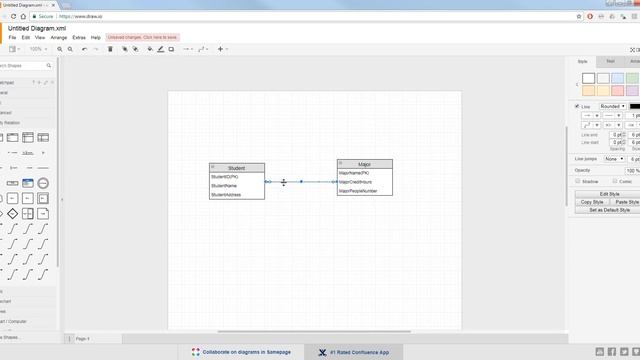Click the unsaved changes save notice
Viewport: 640px width, 360px height.
pos(142,38)
